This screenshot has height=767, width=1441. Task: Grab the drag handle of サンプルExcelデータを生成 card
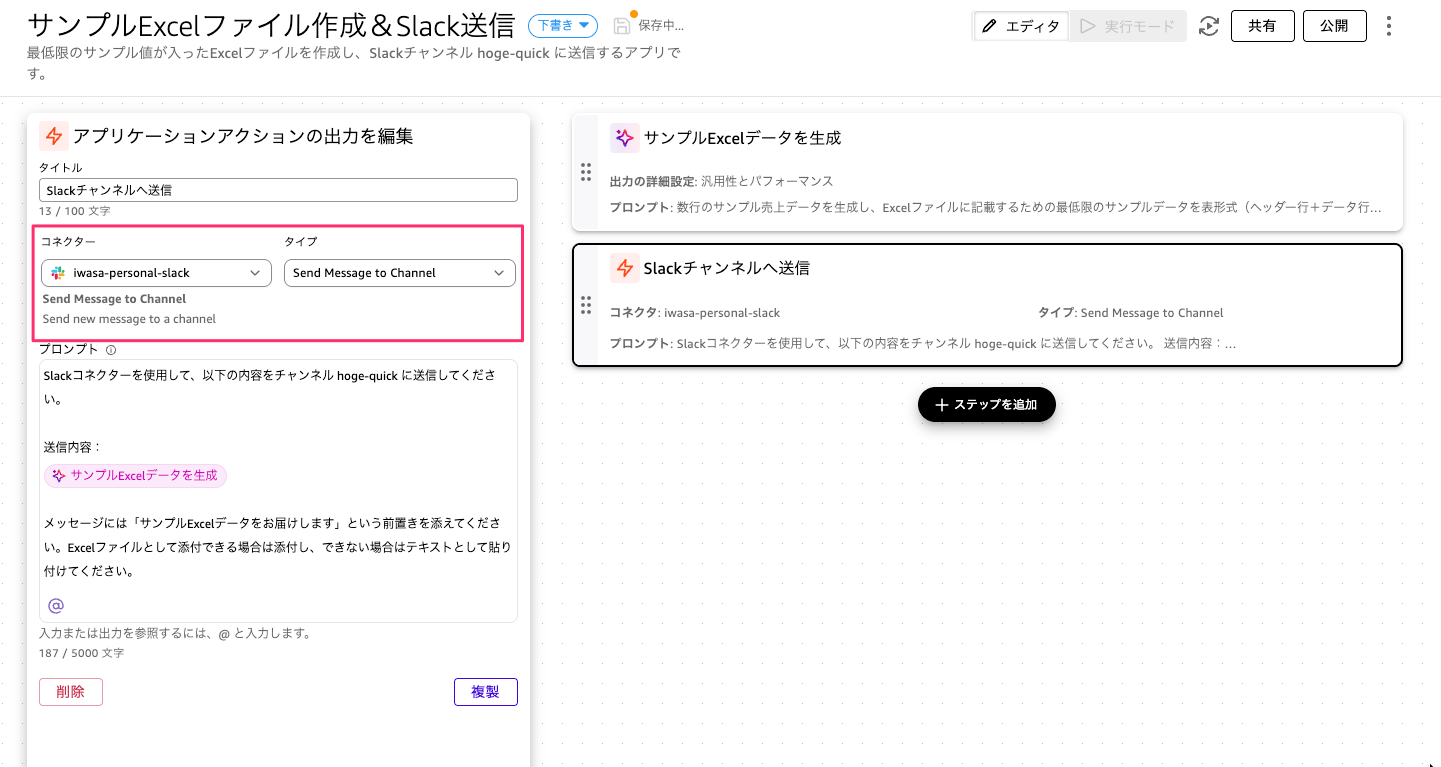point(586,172)
